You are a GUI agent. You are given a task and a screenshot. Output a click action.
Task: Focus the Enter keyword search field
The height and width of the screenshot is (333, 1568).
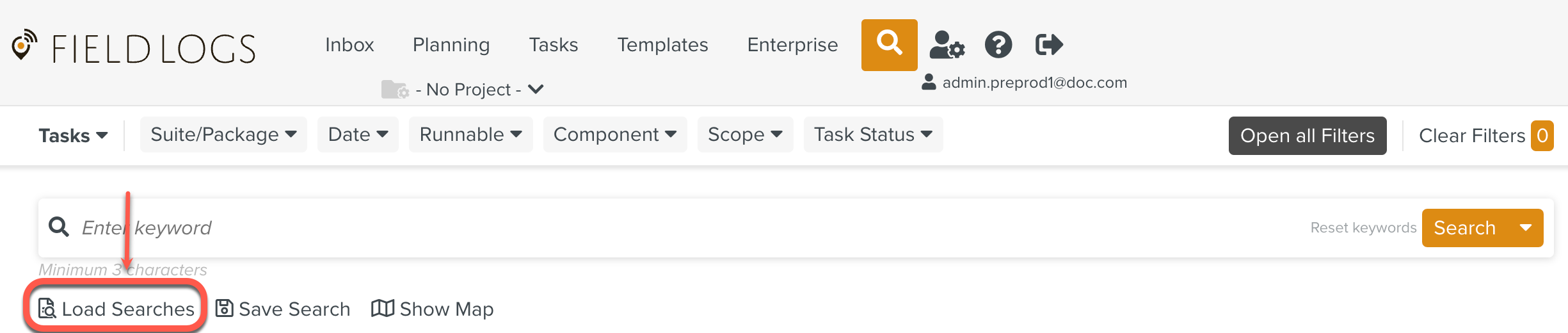[640, 228]
